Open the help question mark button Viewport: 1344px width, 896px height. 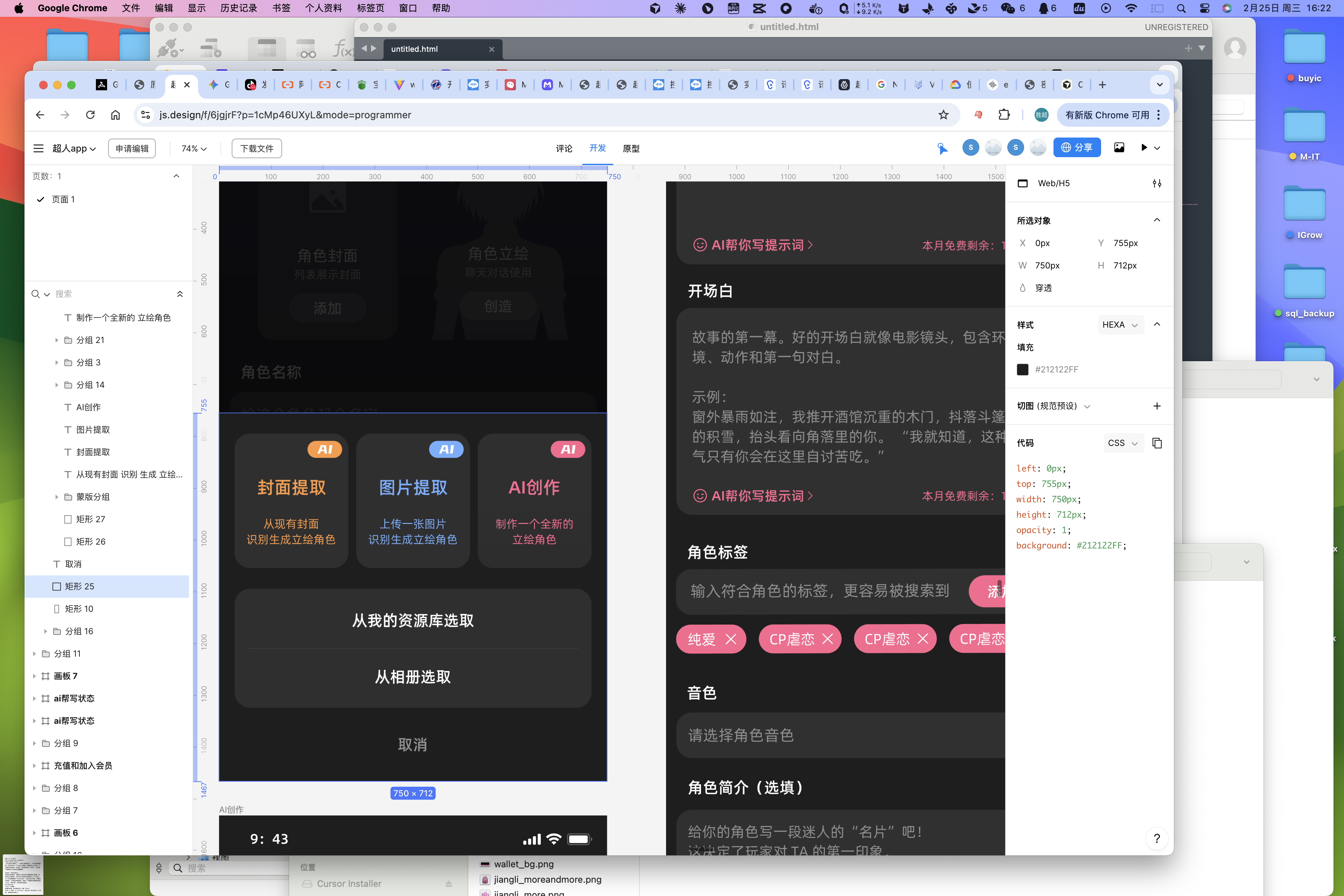click(1156, 838)
